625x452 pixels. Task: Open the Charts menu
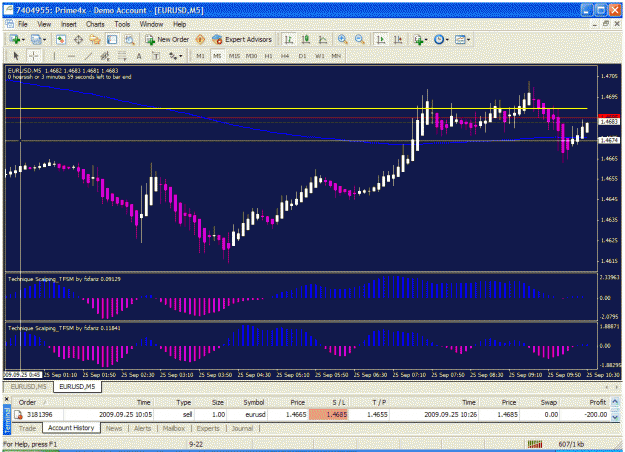point(95,24)
